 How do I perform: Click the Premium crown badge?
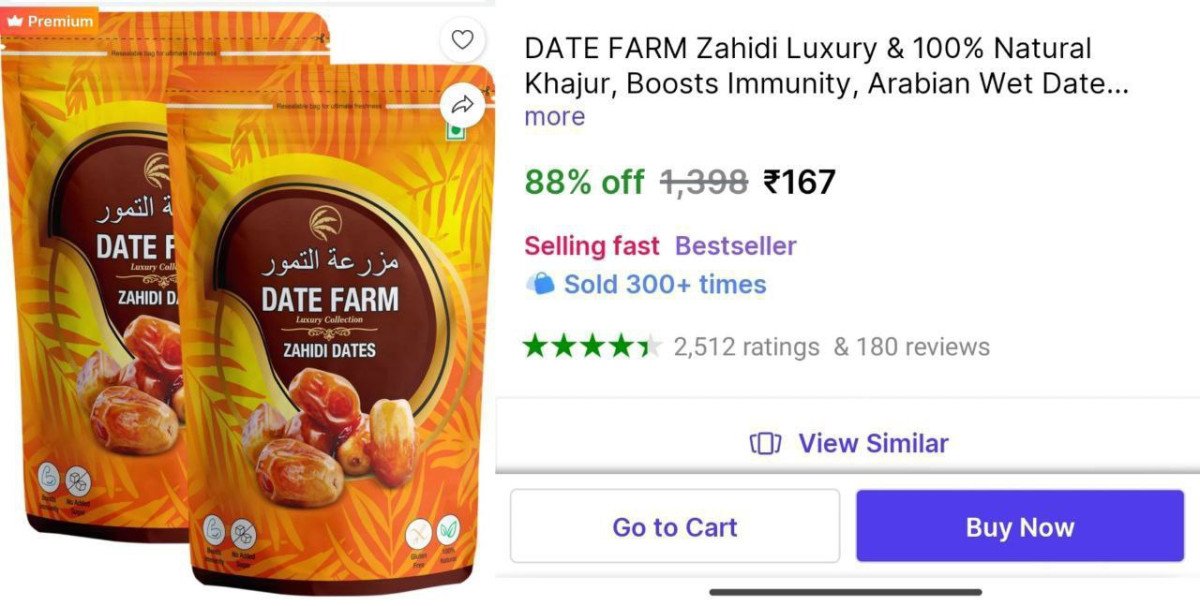[x=50, y=21]
